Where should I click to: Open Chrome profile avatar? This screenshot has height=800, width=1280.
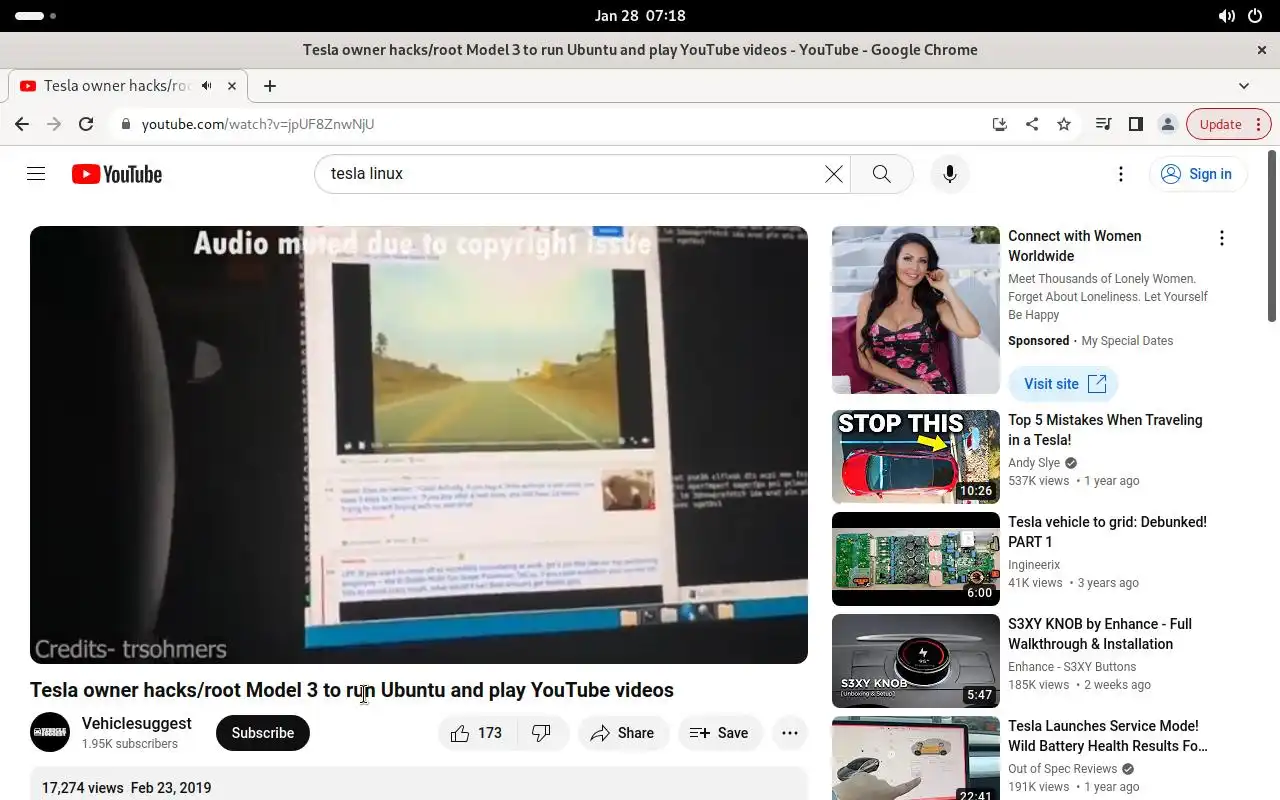1167,124
